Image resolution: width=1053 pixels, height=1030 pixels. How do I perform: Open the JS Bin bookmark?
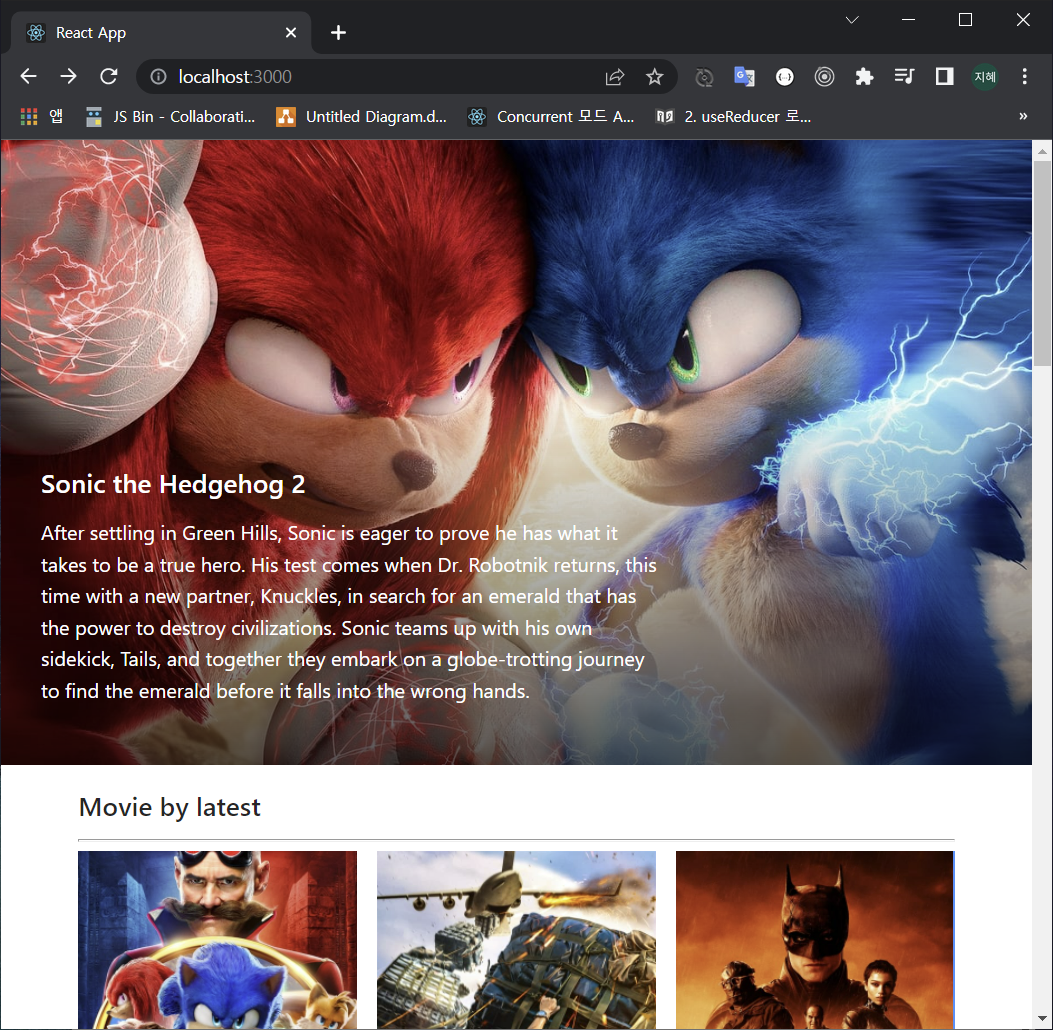tap(171, 117)
